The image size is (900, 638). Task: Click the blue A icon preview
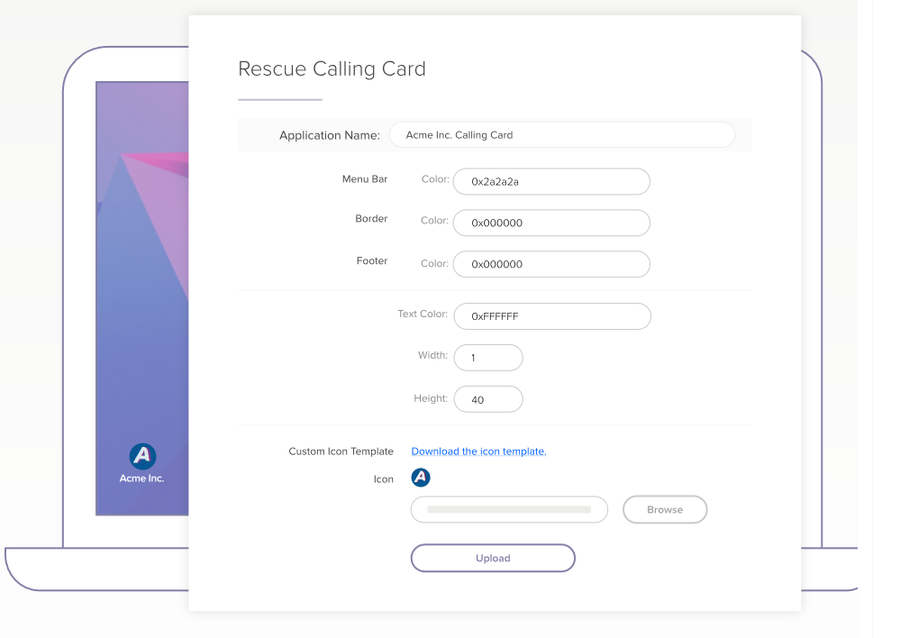pyautogui.click(x=421, y=478)
